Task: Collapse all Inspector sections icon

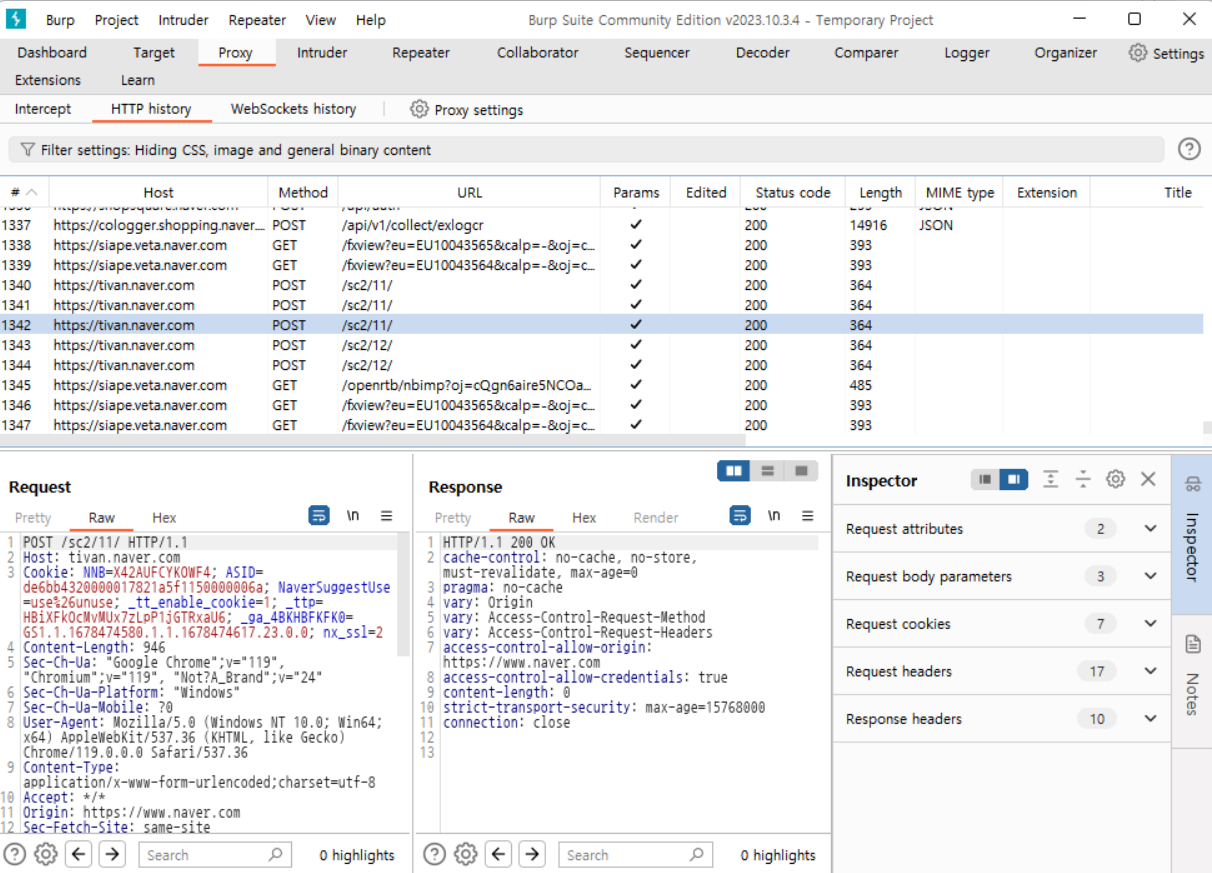Action: [1083, 480]
